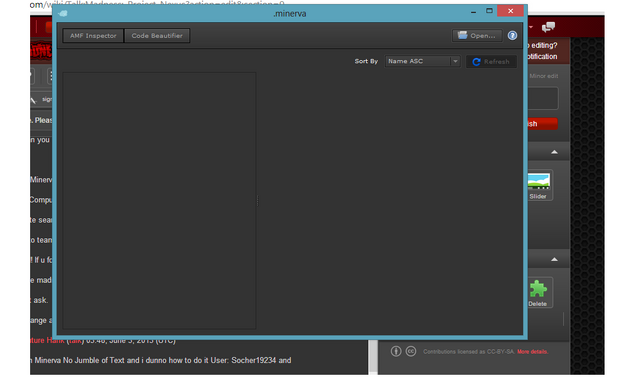Click the Refresh button
This screenshot has width=640, height=386.
(x=491, y=62)
